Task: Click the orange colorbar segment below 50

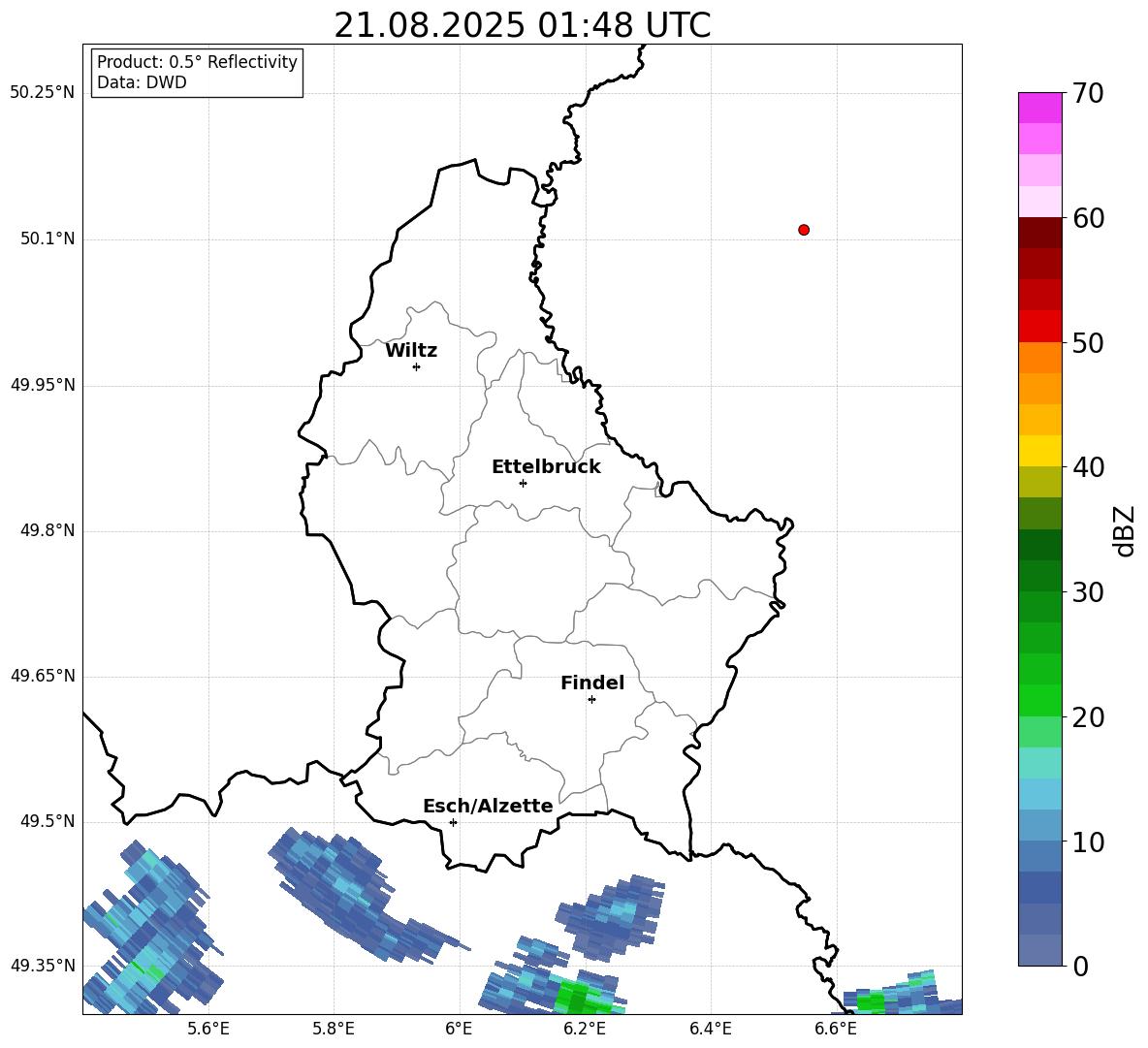Action: coord(1039,357)
